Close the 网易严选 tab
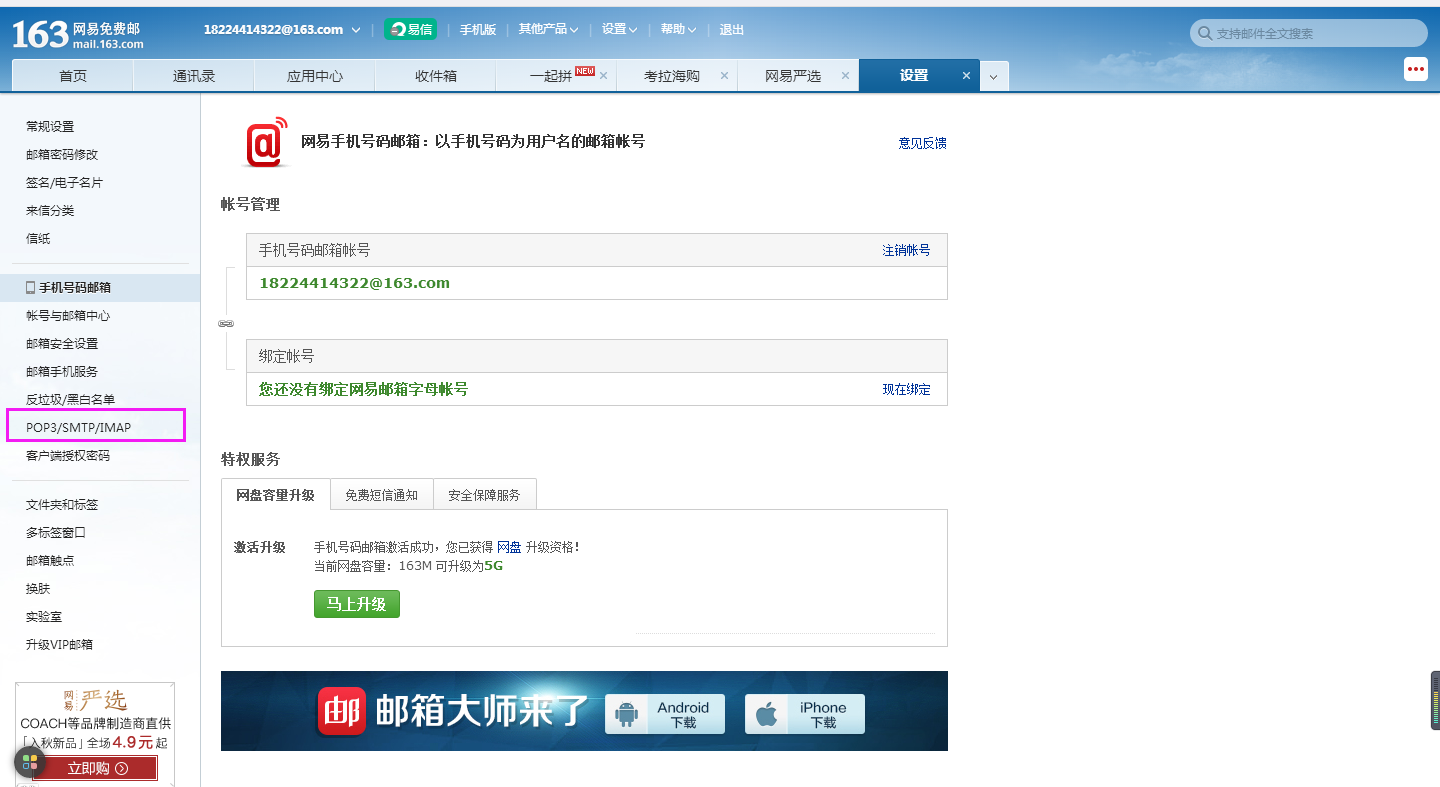This screenshot has height=787, width=1440. pyautogui.click(x=845, y=76)
